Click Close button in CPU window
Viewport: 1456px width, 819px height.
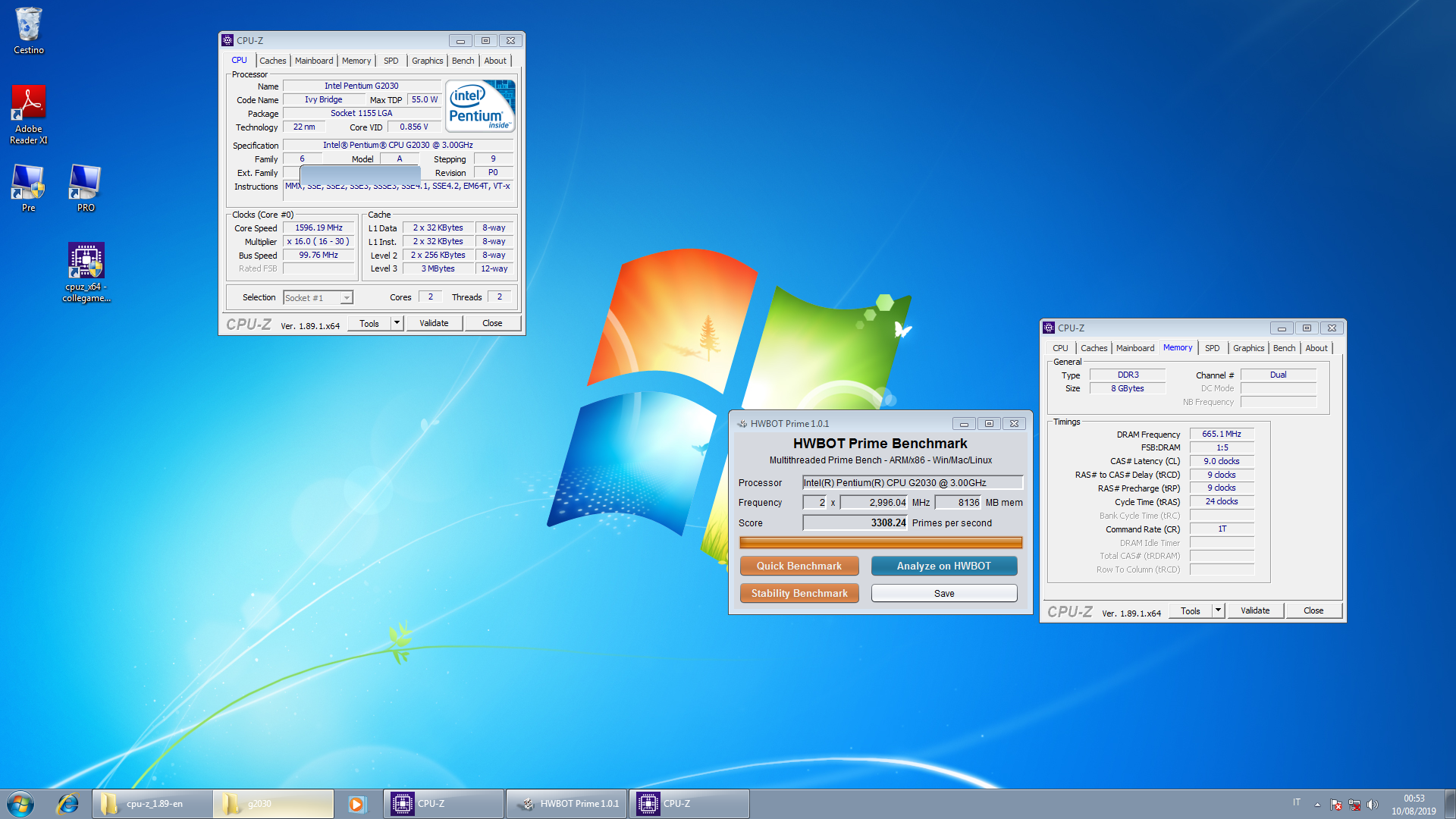pos(492,323)
